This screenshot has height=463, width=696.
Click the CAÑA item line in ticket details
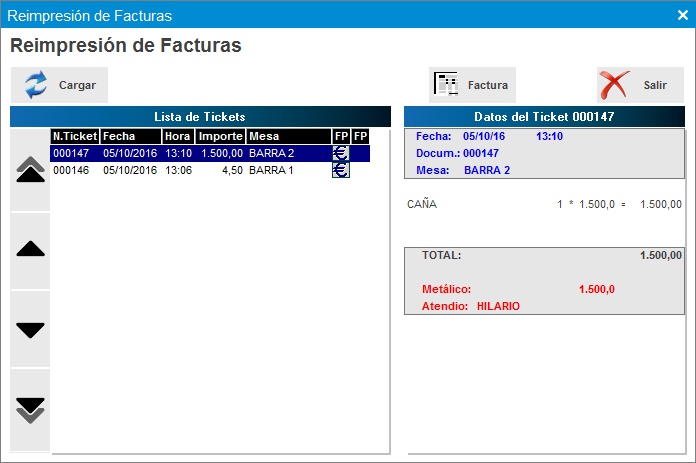[x=544, y=204]
